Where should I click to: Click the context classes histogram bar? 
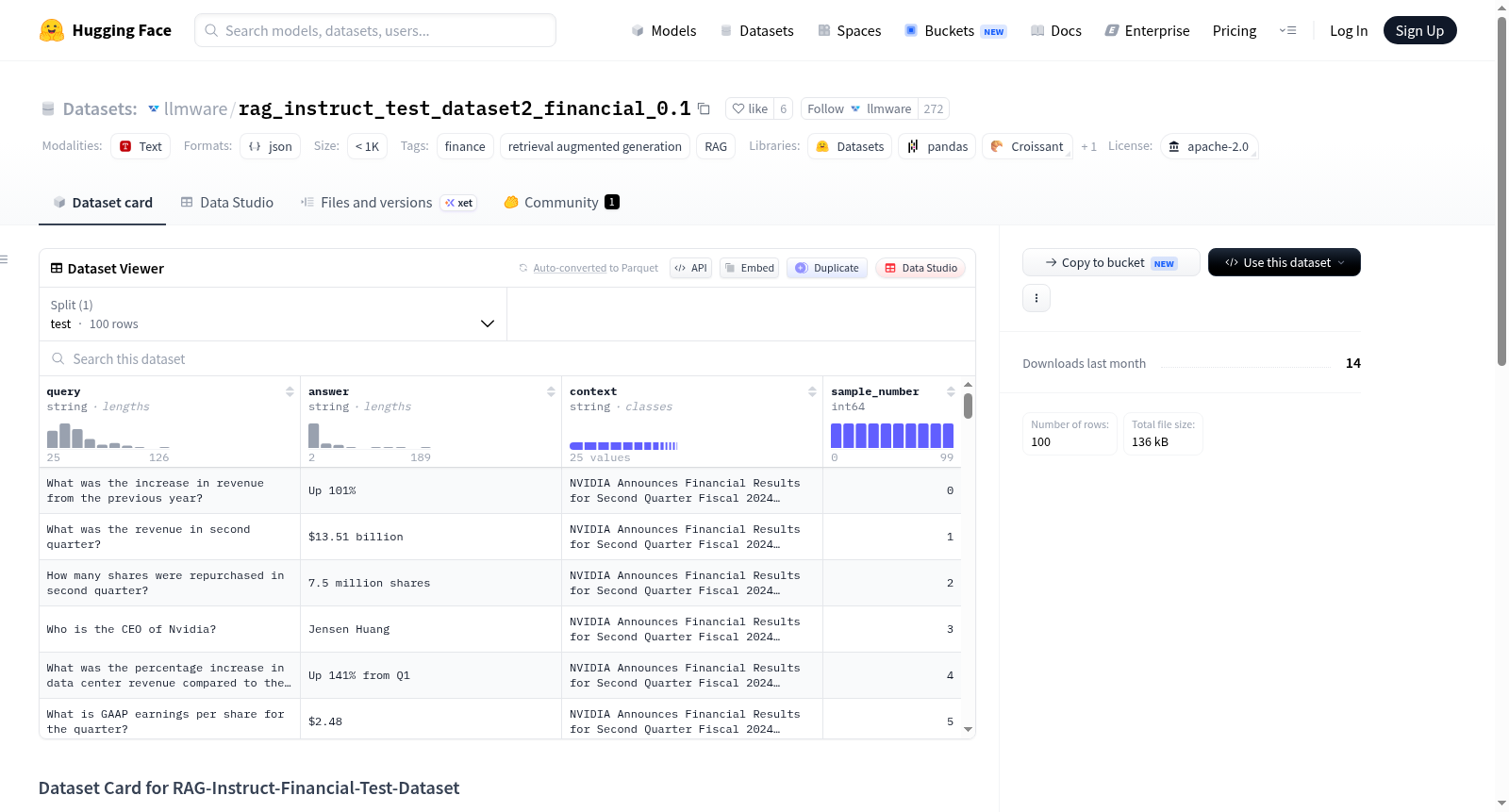(623, 445)
